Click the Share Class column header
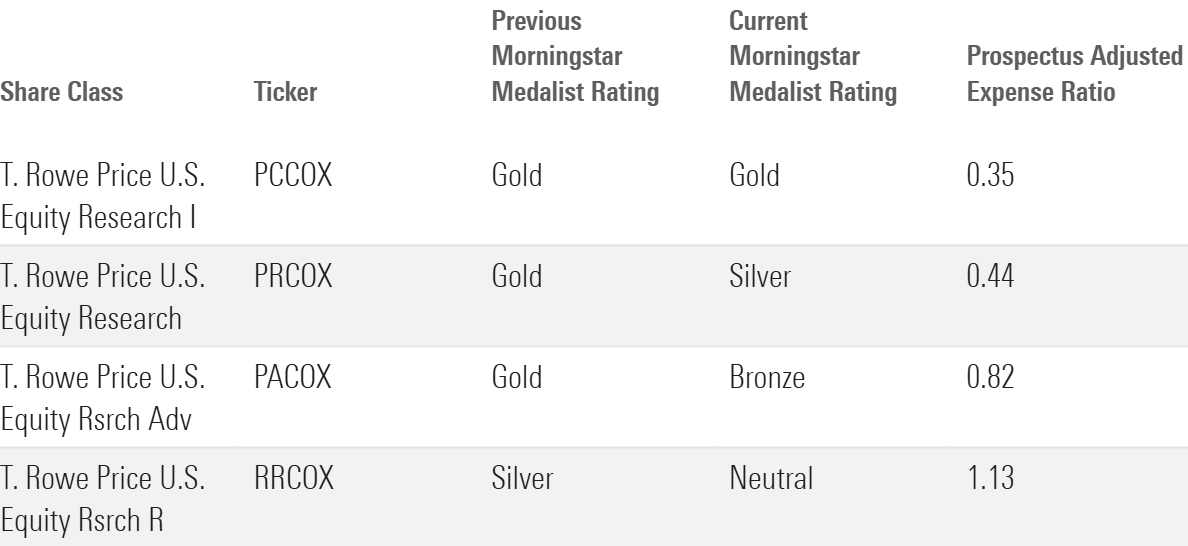This screenshot has width=1188, height=546. pyautogui.click(x=61, y=93)
